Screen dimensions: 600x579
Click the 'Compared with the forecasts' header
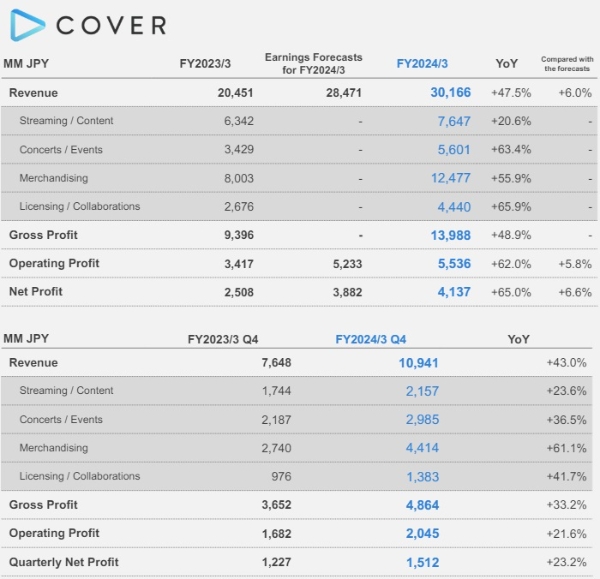(x=567, y=64)
